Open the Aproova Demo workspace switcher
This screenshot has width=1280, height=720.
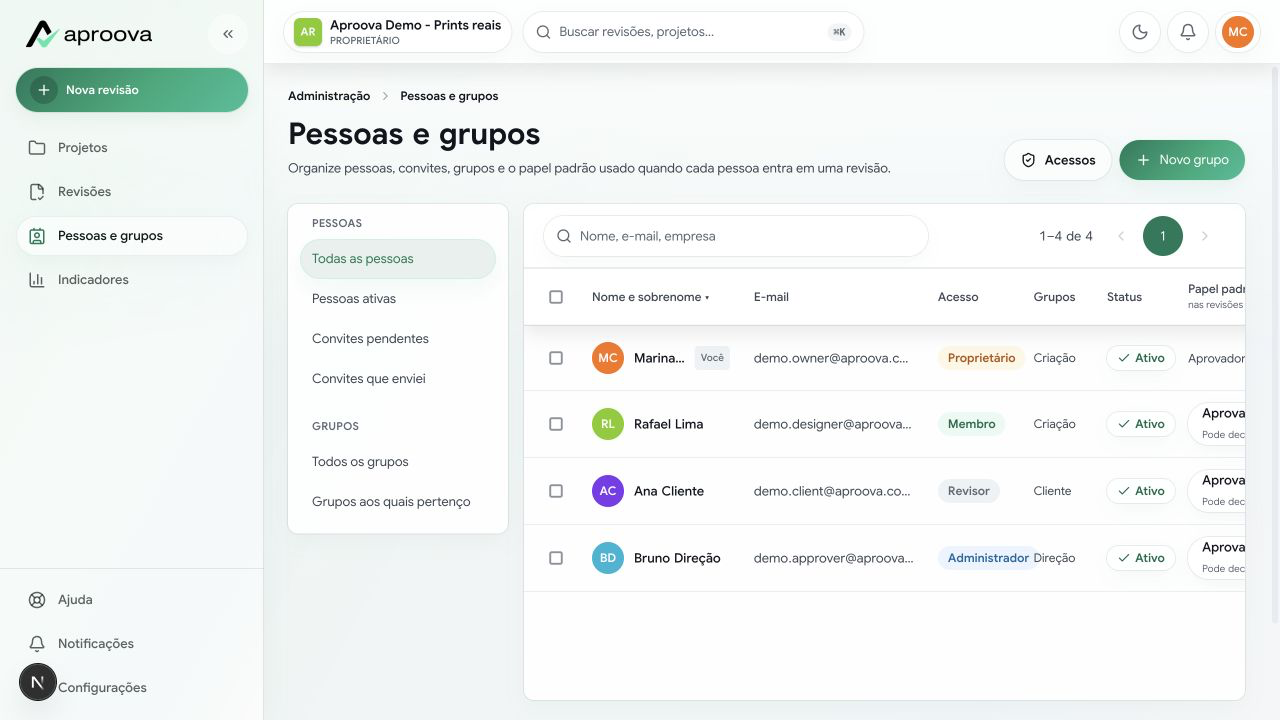[x=398, y=32]
